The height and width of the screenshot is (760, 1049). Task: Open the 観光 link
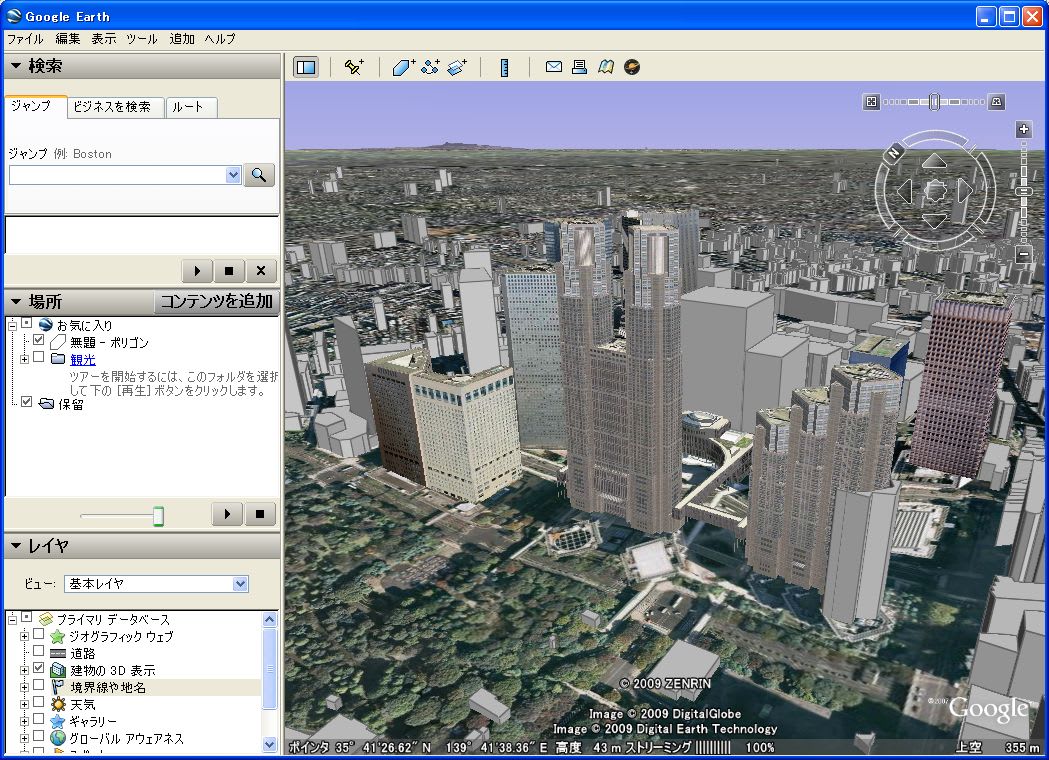(x=83, y=359)
